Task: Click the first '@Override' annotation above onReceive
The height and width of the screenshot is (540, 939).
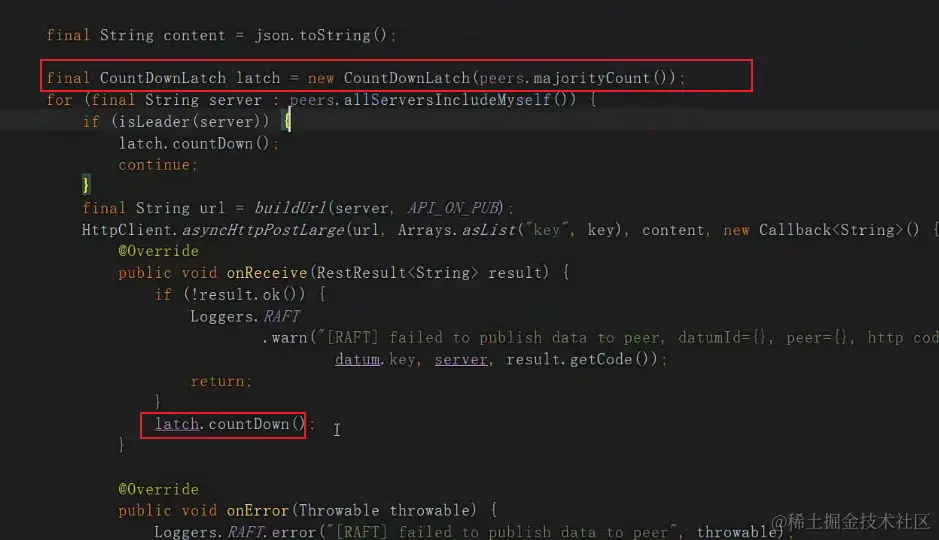Action: coord(158,251)
